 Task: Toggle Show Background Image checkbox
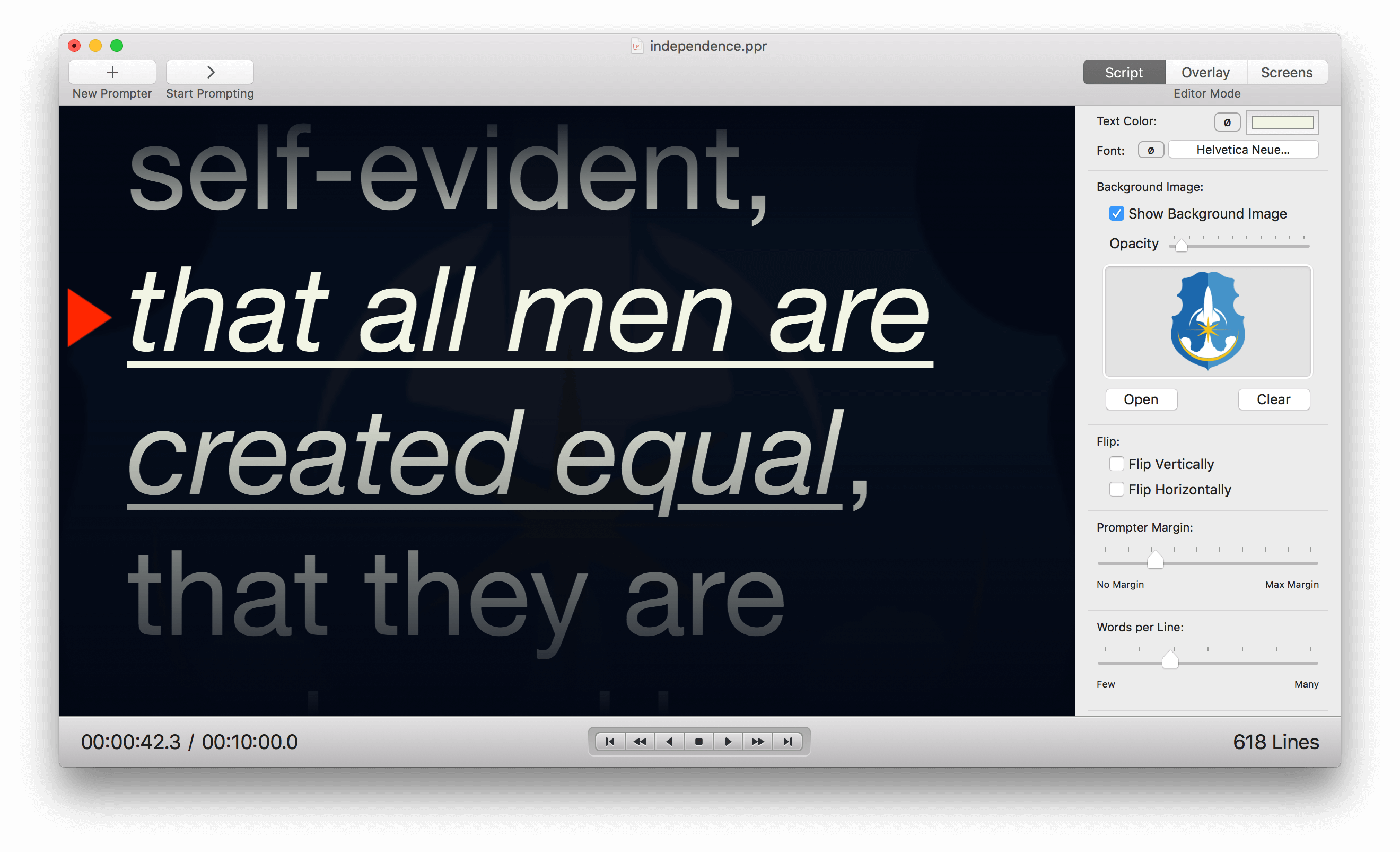tap(1114, 212)
